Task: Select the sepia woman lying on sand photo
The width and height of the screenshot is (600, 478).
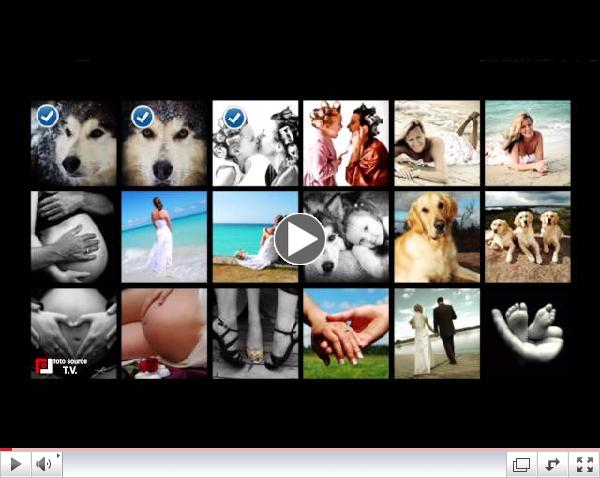Action: click(x=437, y=143)
